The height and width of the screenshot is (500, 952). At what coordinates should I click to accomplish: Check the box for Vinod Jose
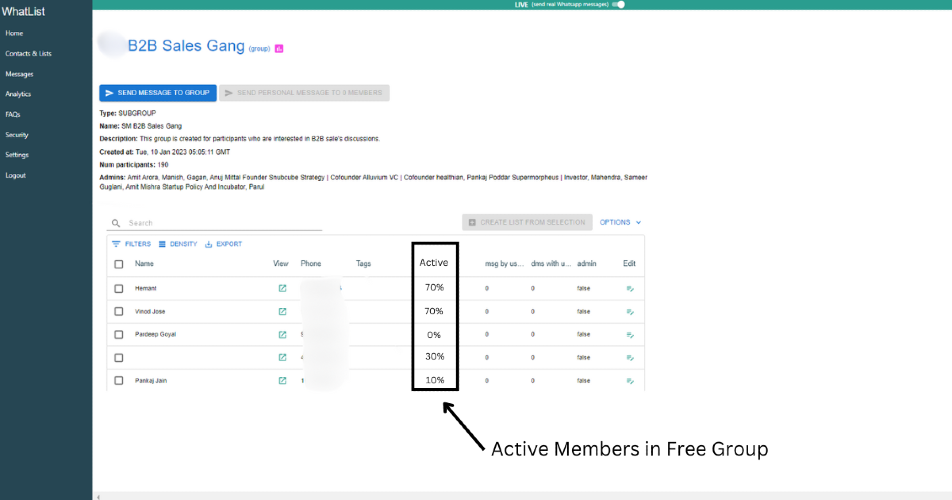(x=119, y=311)
